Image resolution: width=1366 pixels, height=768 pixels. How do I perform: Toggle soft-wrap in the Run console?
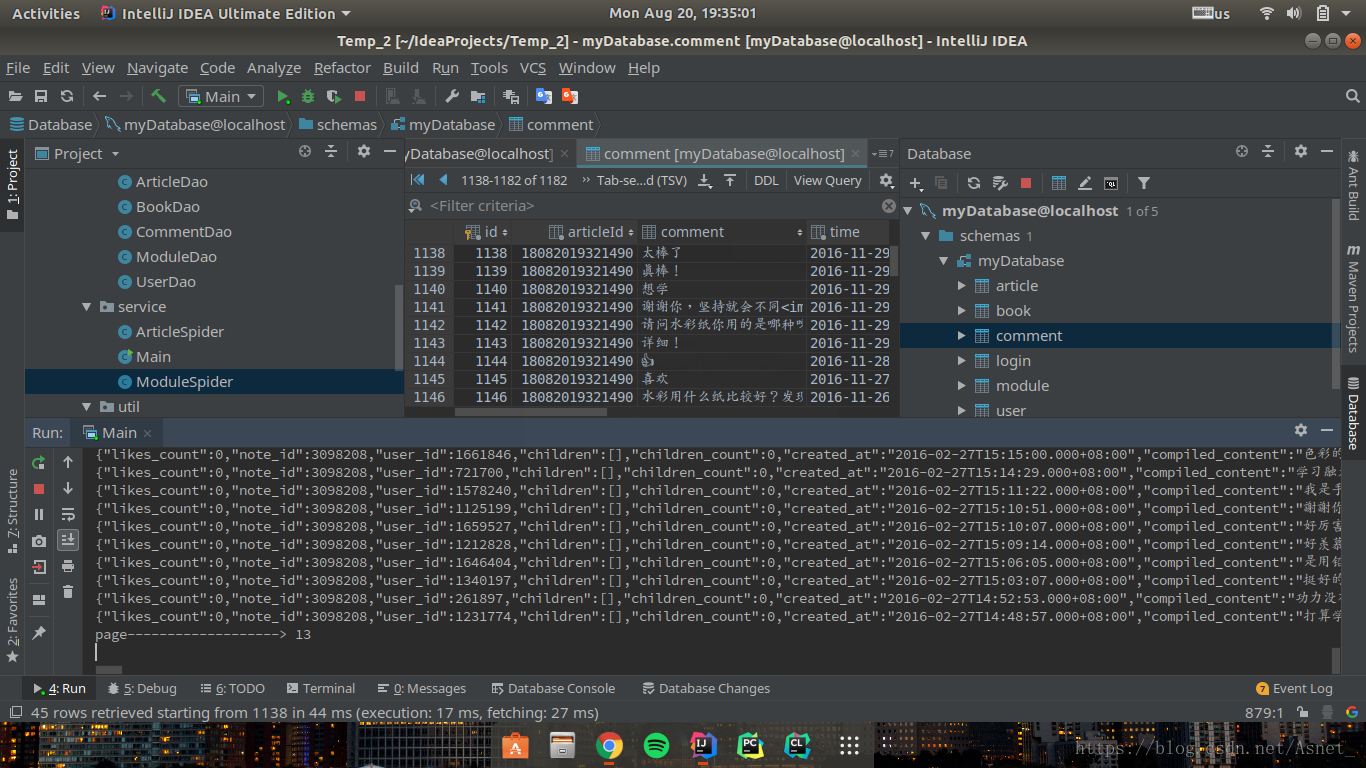68,514
